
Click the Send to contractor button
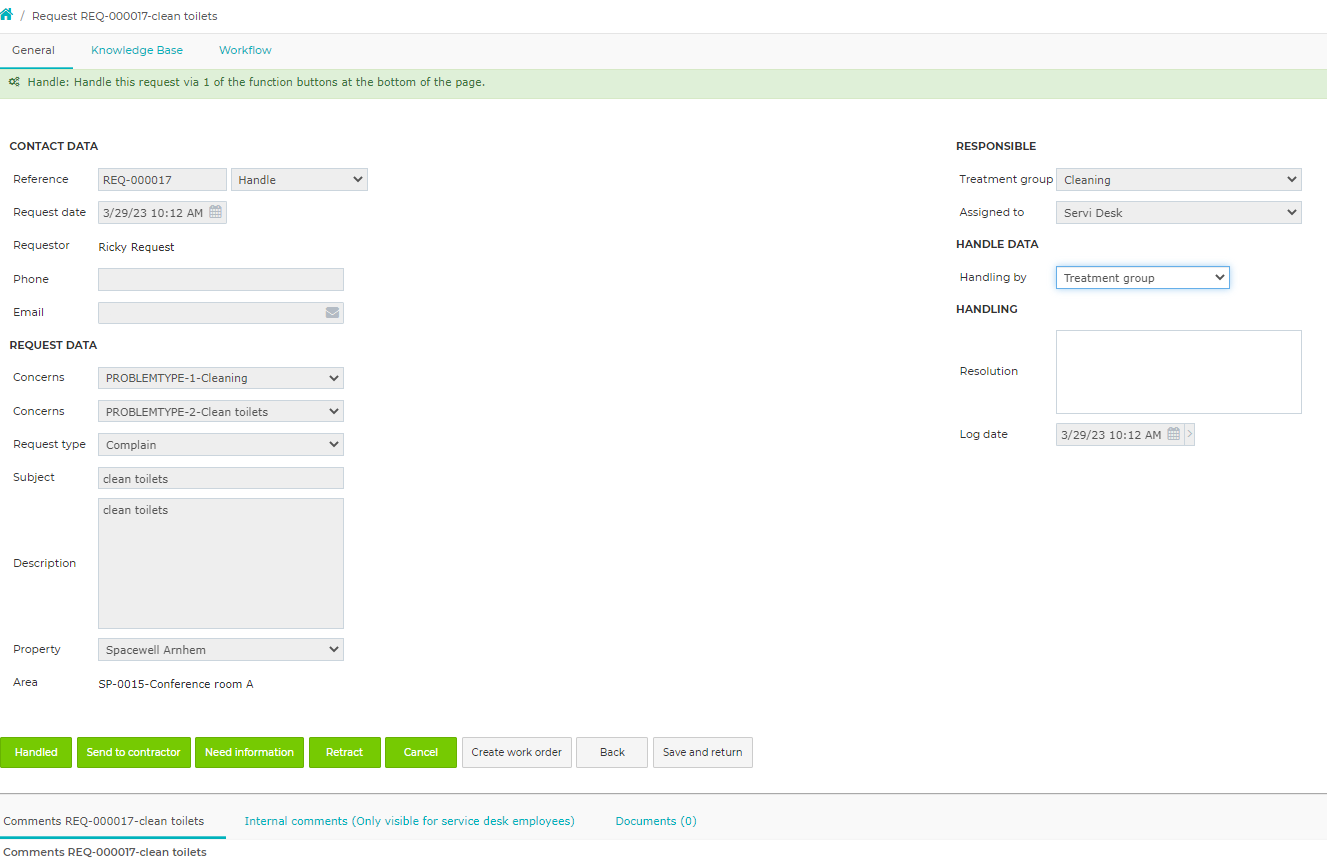pos(133,752)
